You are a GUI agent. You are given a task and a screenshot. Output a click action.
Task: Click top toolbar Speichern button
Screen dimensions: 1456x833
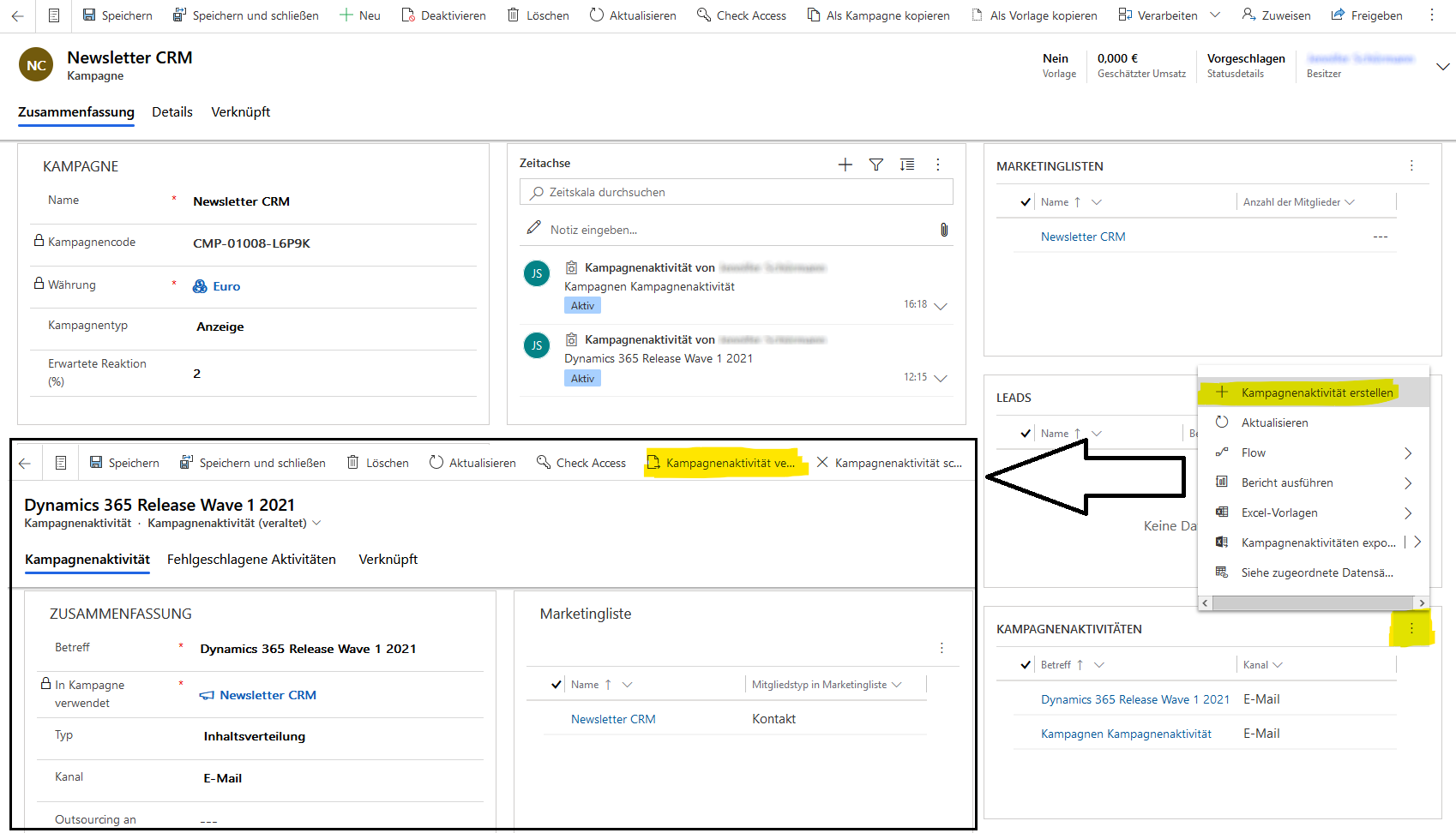[x=117, y=15]
